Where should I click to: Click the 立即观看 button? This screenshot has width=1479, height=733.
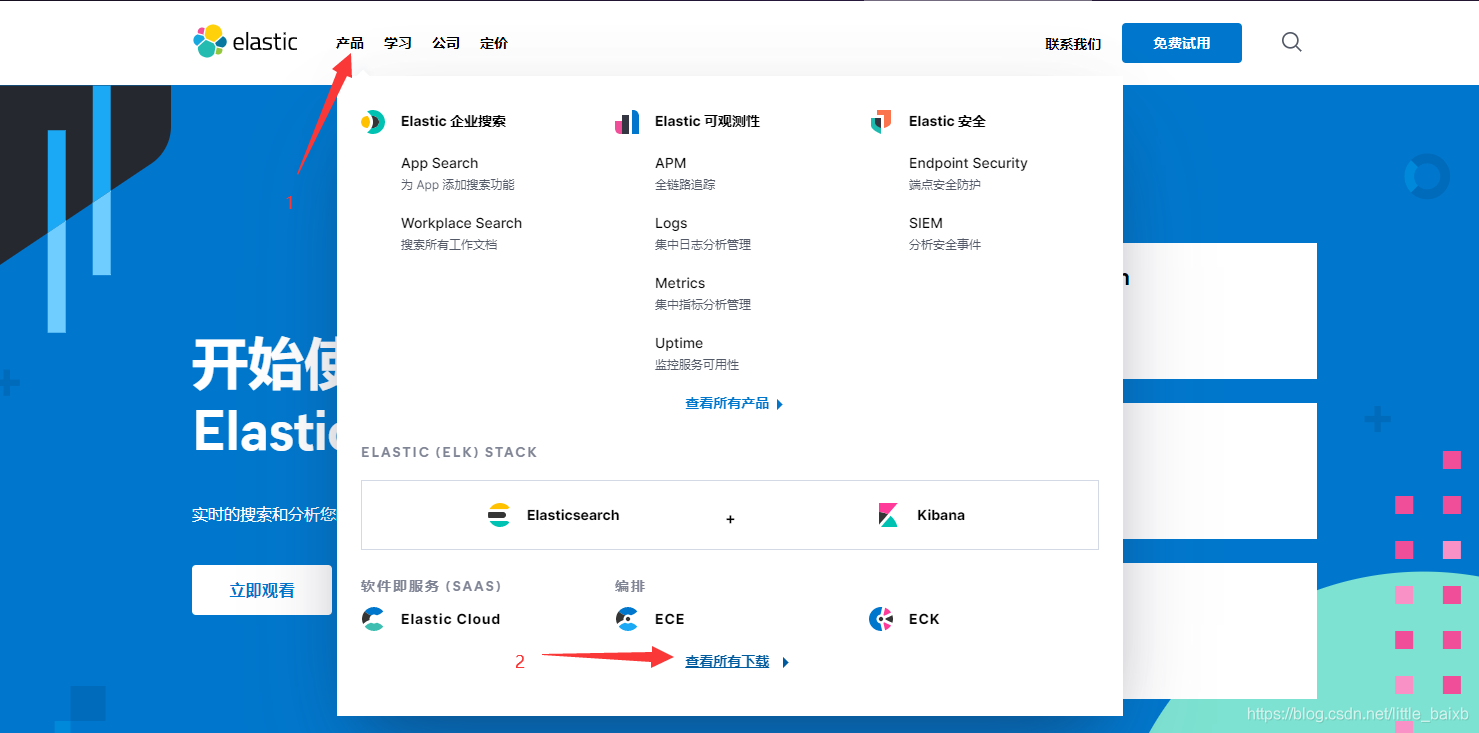262,590
